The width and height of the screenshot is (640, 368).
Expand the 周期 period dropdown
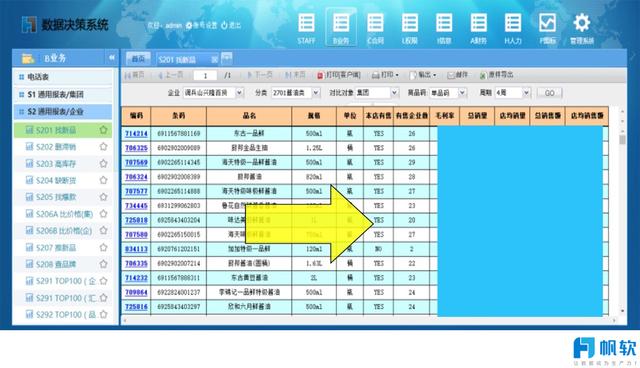(527, 93)
